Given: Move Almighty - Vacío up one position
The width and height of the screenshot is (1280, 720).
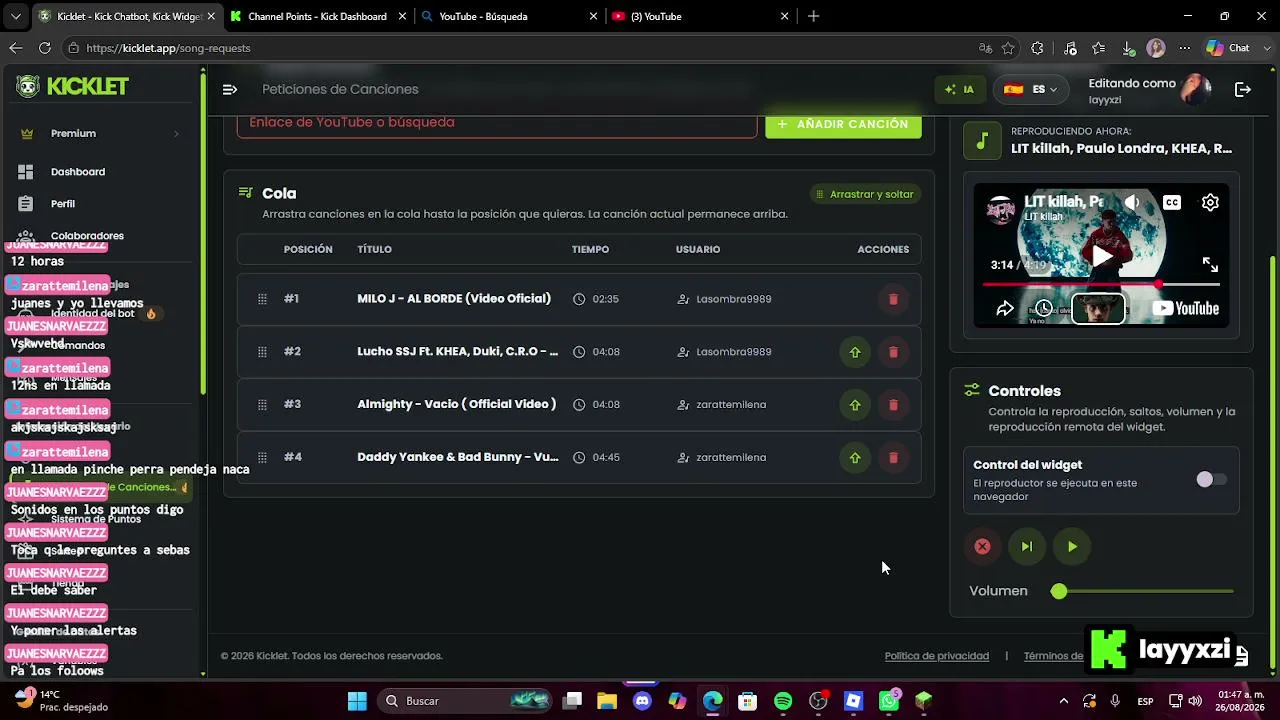Looking at the screenshot, I should 855,405.
